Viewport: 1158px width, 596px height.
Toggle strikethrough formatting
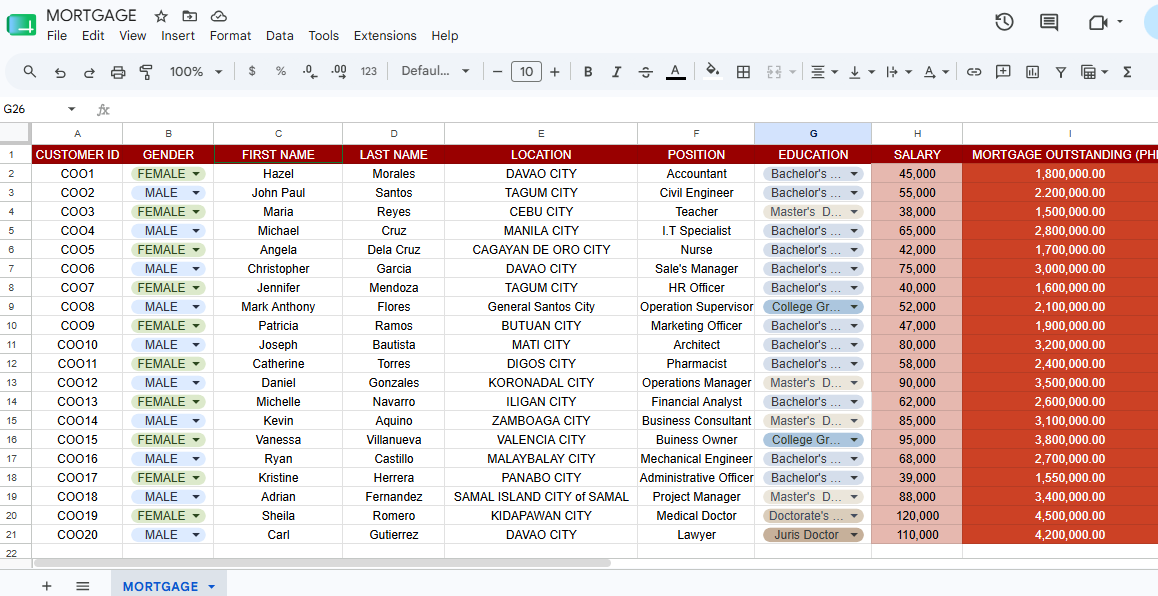click(x=645, y=72)
